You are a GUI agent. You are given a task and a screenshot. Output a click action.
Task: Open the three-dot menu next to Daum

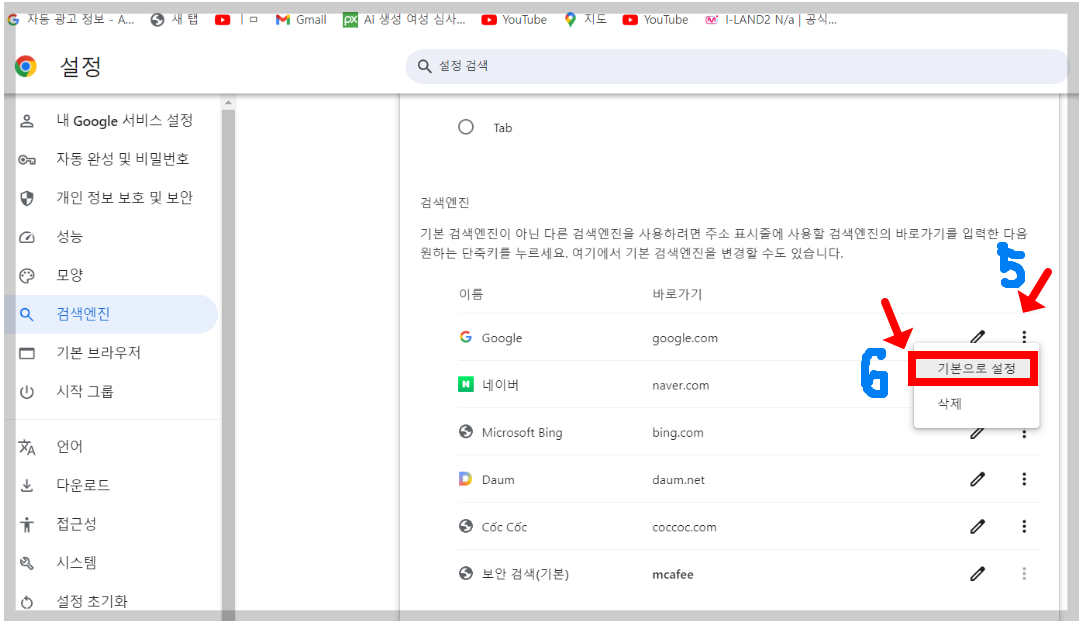[1024, 479]
